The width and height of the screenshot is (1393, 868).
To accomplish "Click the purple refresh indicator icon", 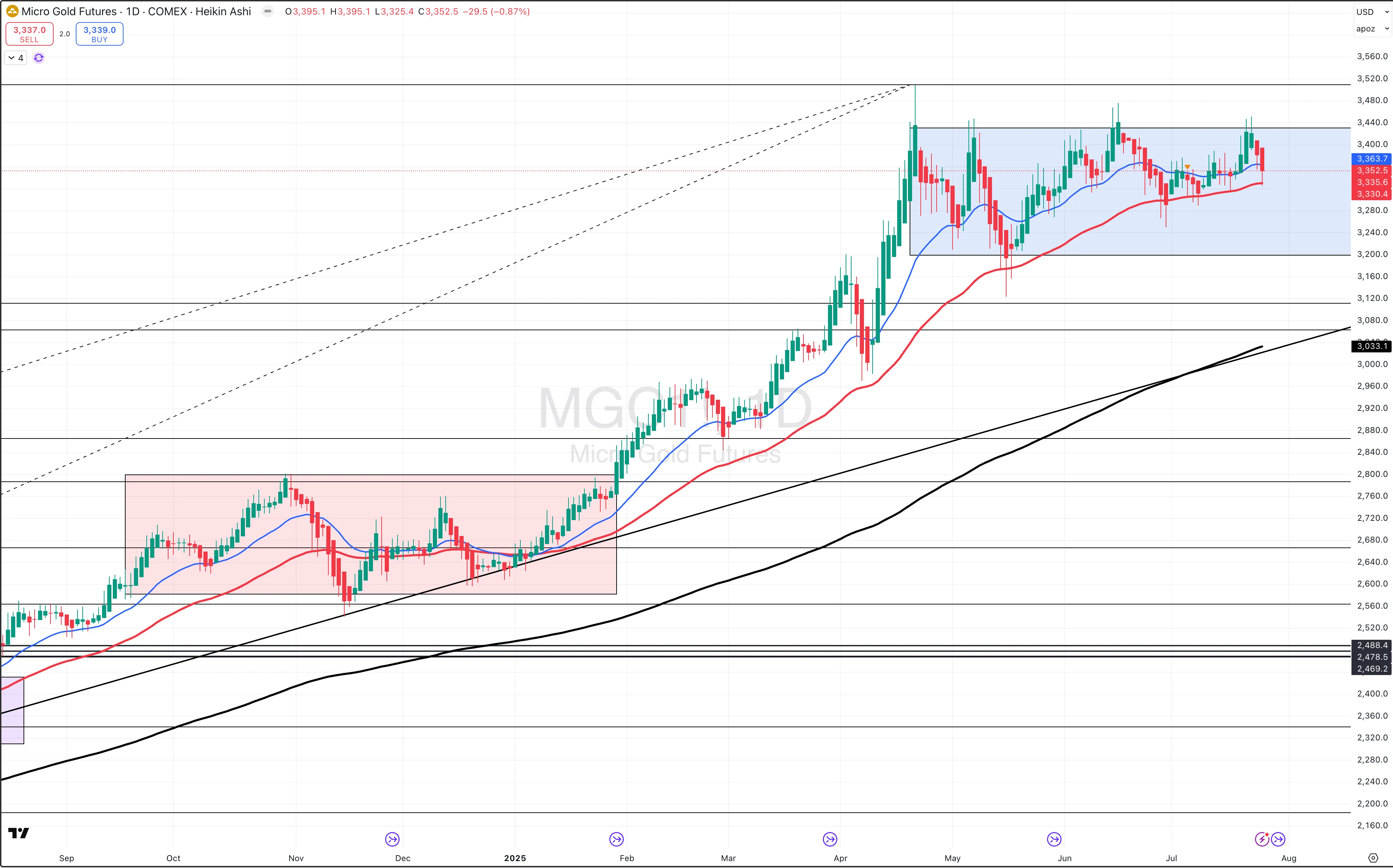I will 38,58.
